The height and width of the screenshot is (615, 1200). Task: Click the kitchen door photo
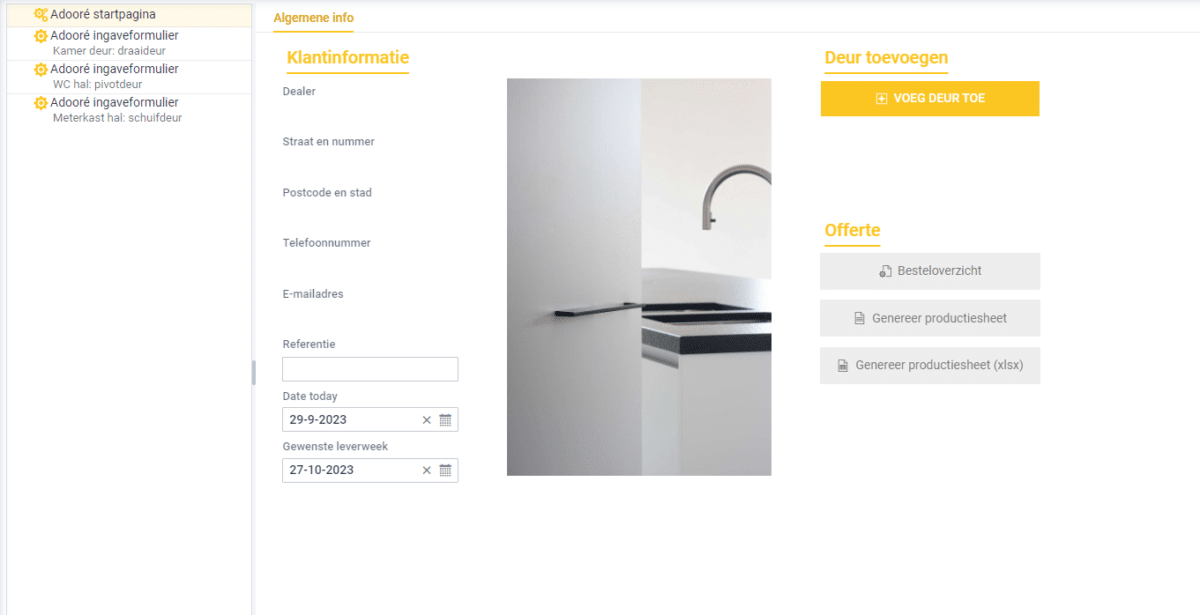pyautogui.click(x=639, y=277)
